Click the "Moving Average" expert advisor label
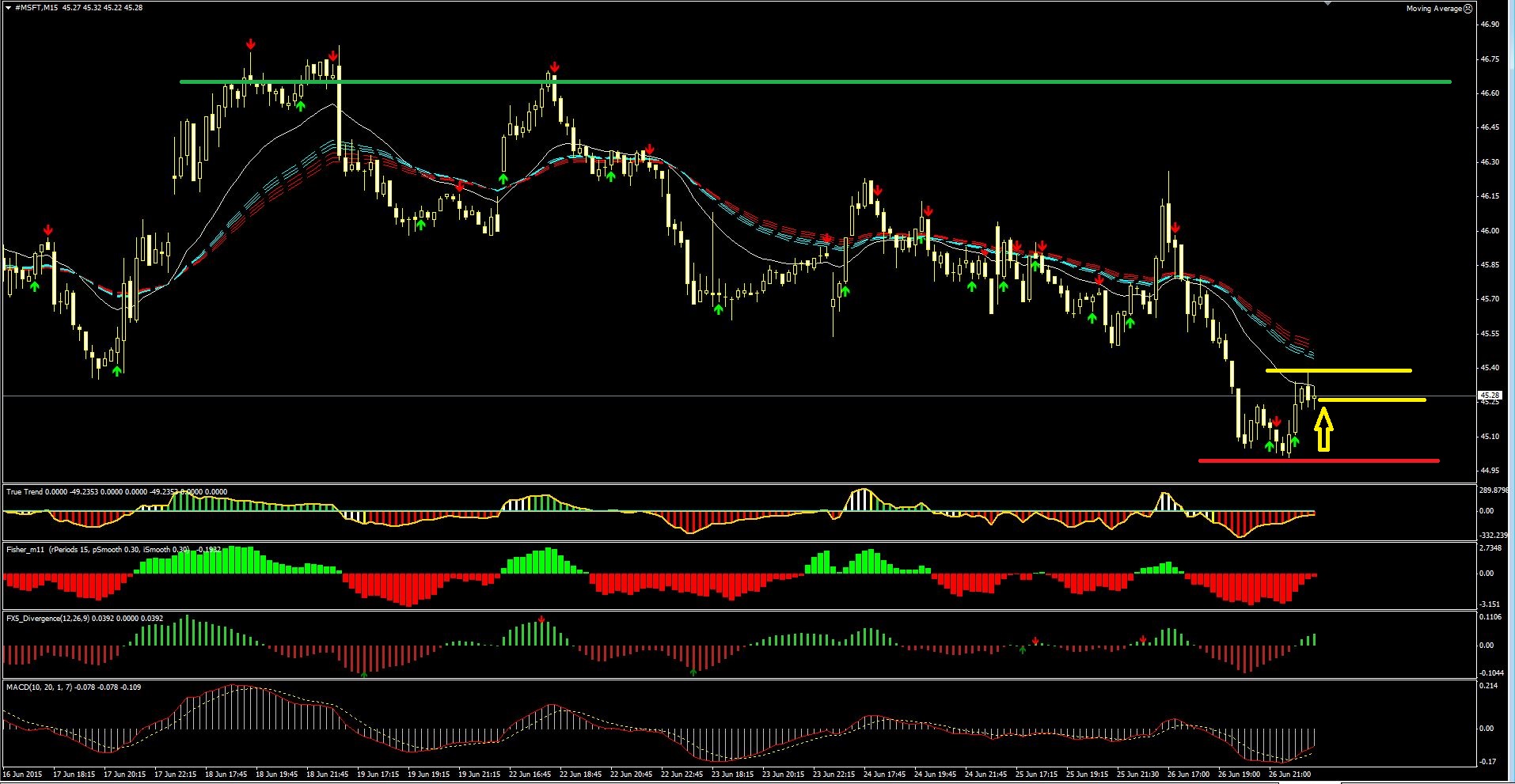This screenshot has height=784, width=1515. (1433, 9)
